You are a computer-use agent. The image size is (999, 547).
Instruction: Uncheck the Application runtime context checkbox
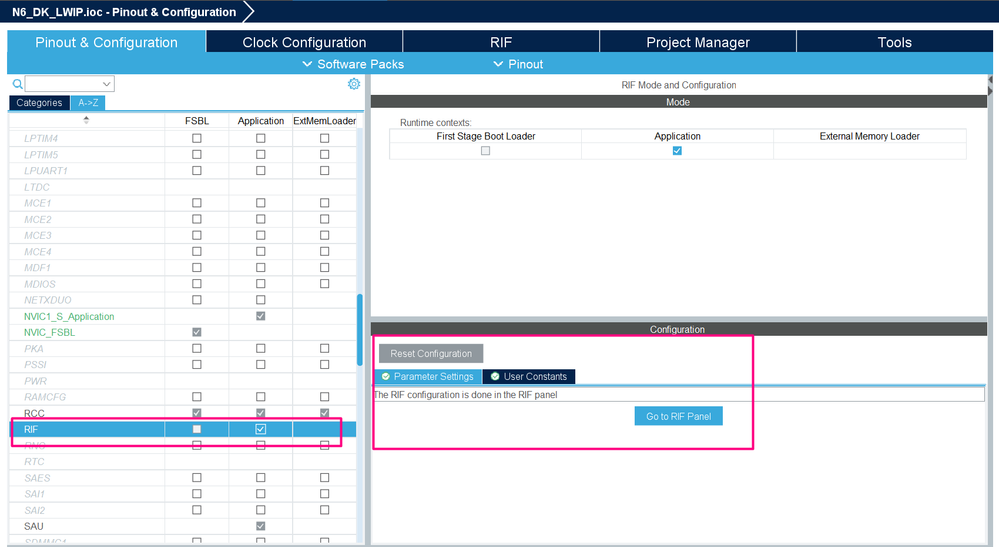[677, 151]
